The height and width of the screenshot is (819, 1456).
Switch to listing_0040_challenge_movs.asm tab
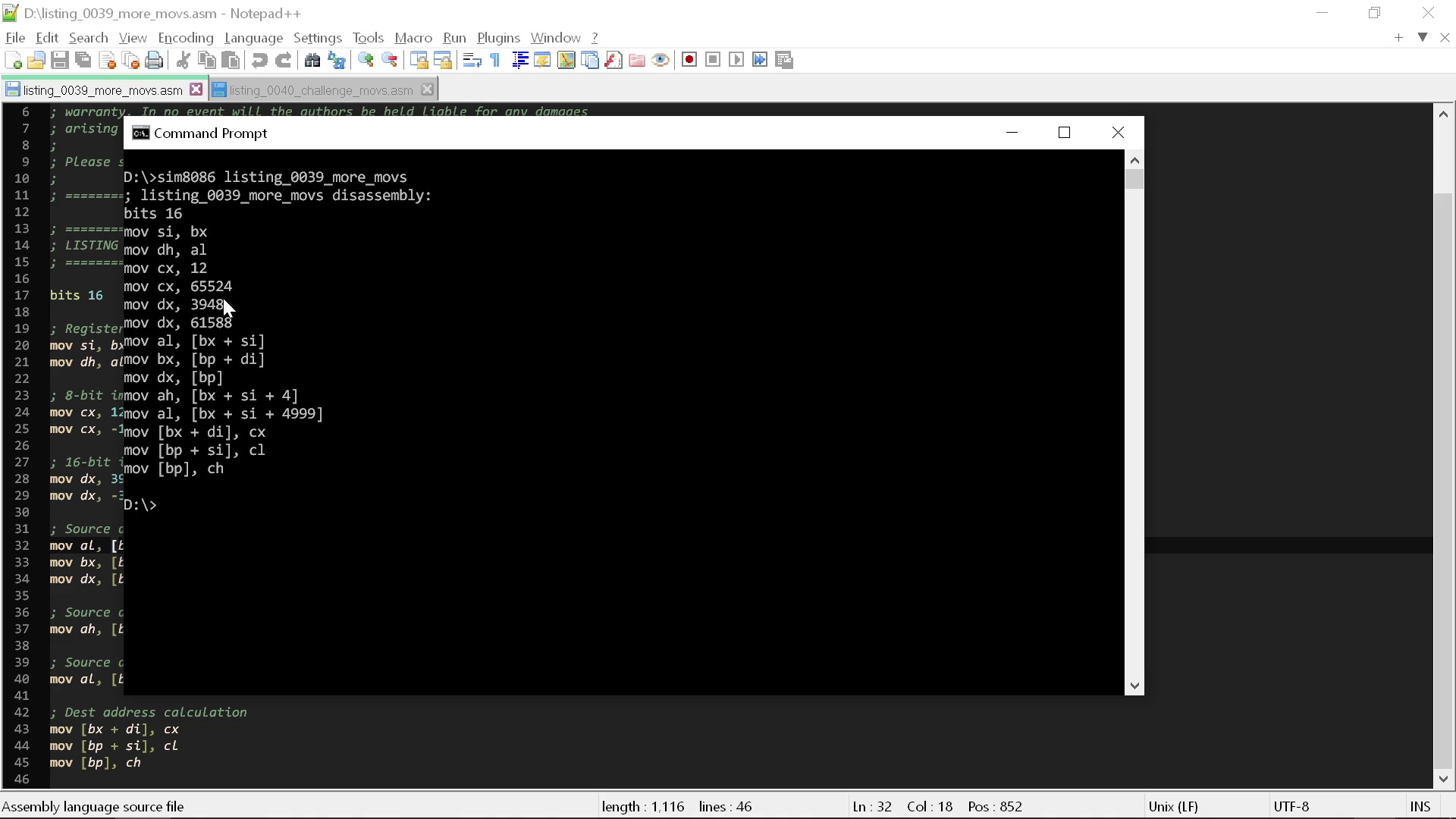point(320,90)
